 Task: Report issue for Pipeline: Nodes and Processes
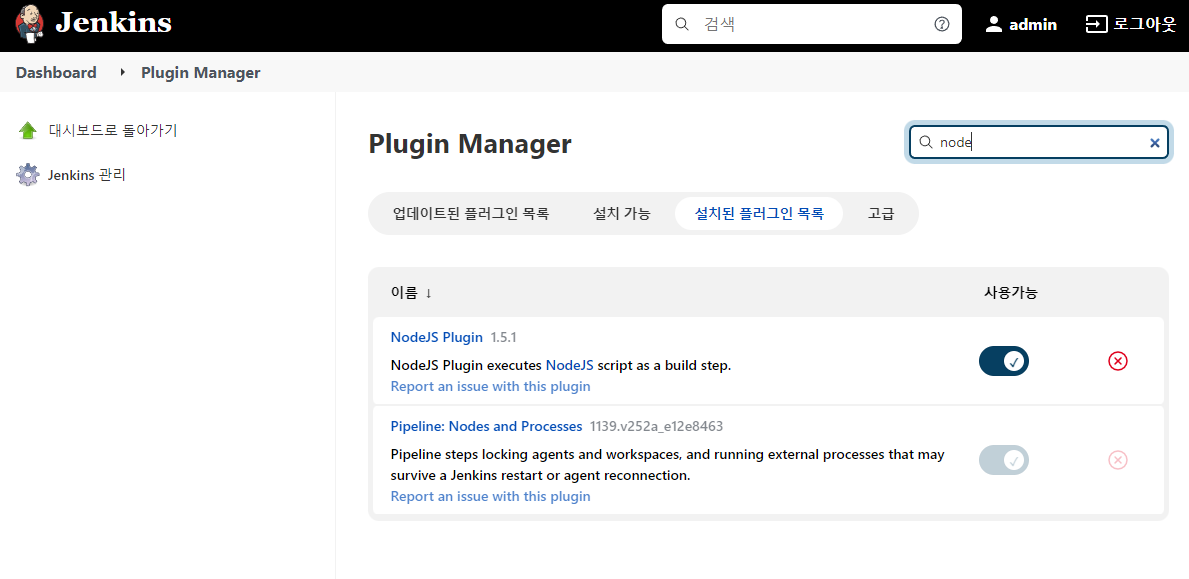(x=491, y=496)
